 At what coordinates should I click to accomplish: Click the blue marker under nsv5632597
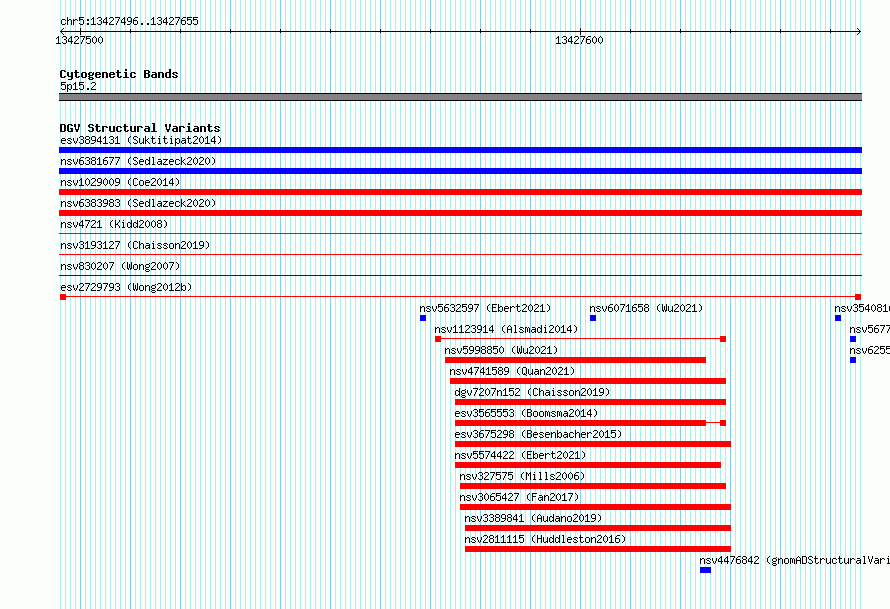423,318
